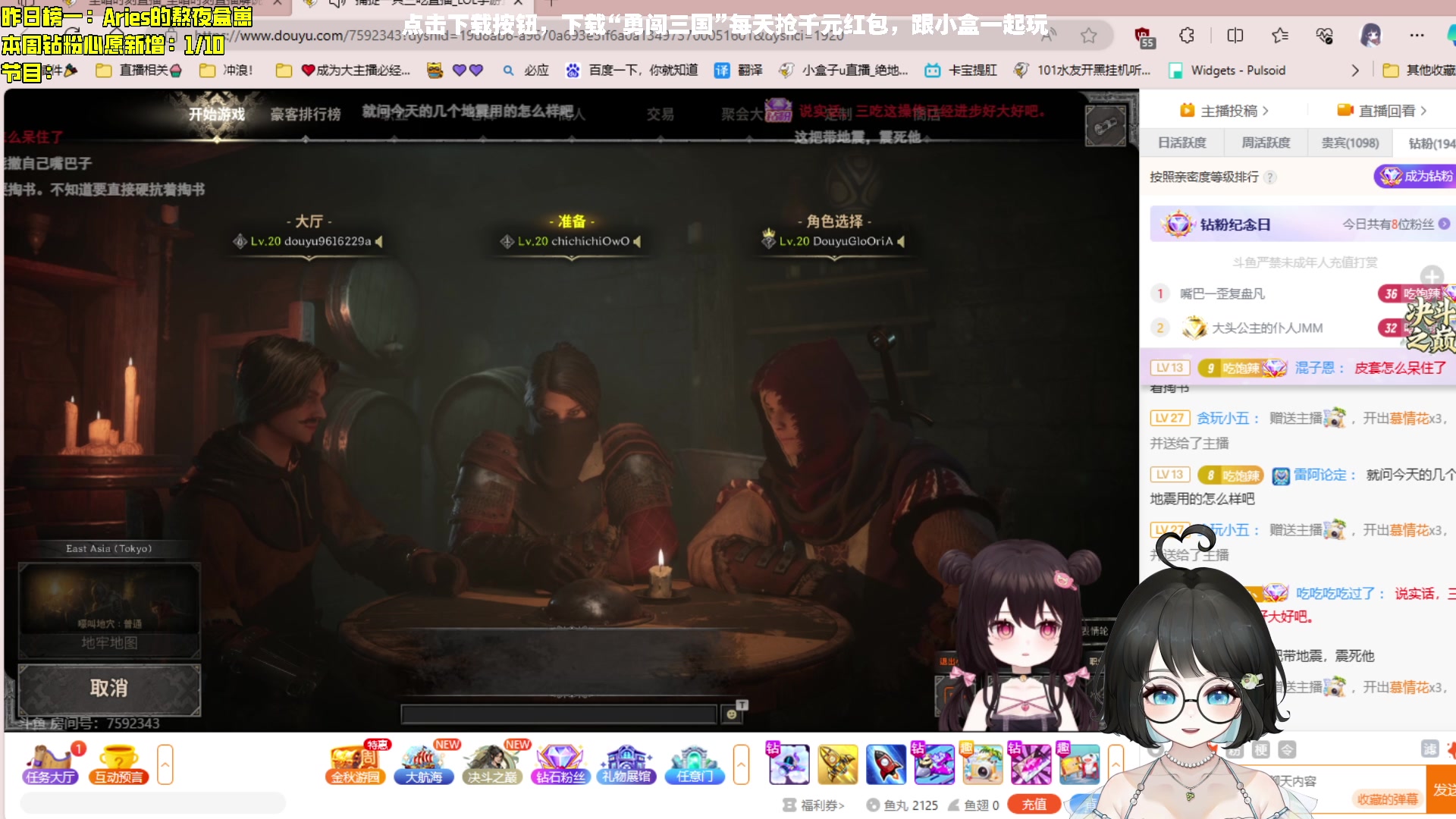Show more bookmarks chevron

point(1355,71)
